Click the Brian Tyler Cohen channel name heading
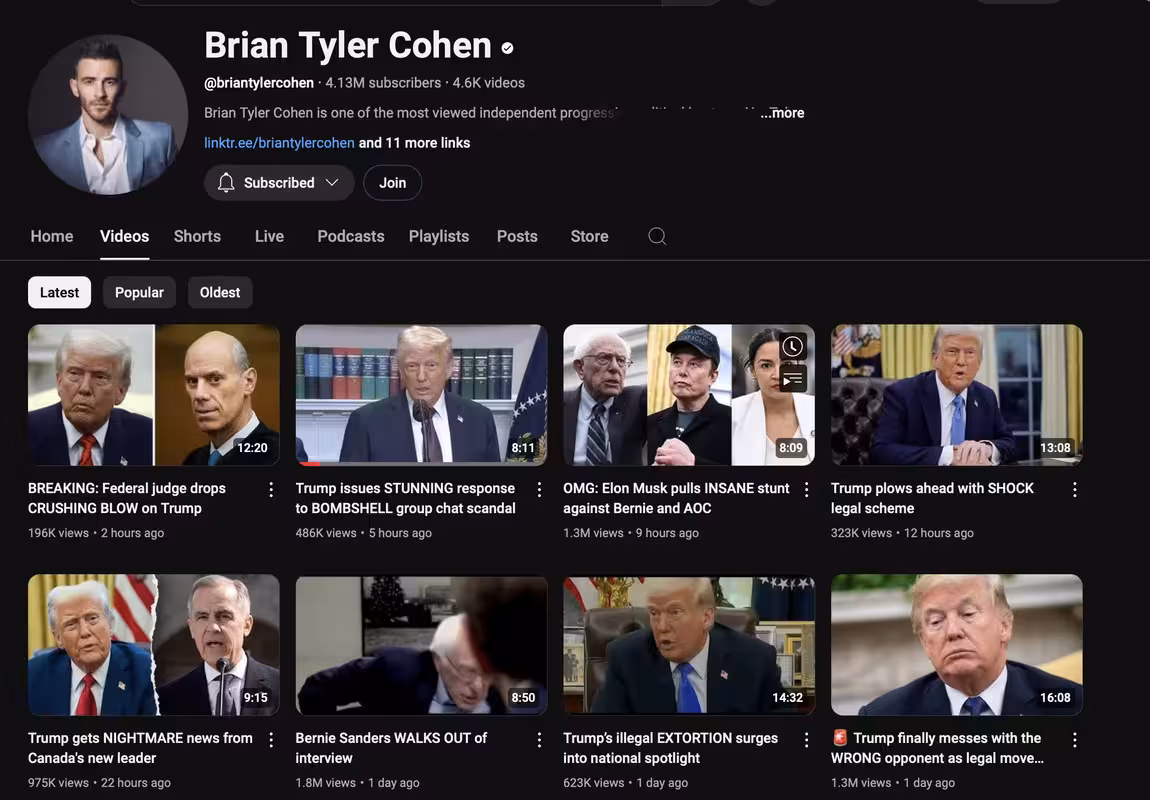Viewport: 1150px width, 800px height. [348, 45]
